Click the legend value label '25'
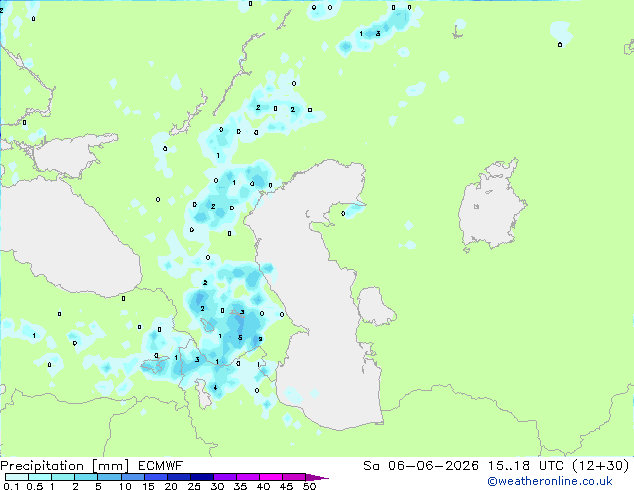The width and height of the screenshot is (634, 490). 194,486
